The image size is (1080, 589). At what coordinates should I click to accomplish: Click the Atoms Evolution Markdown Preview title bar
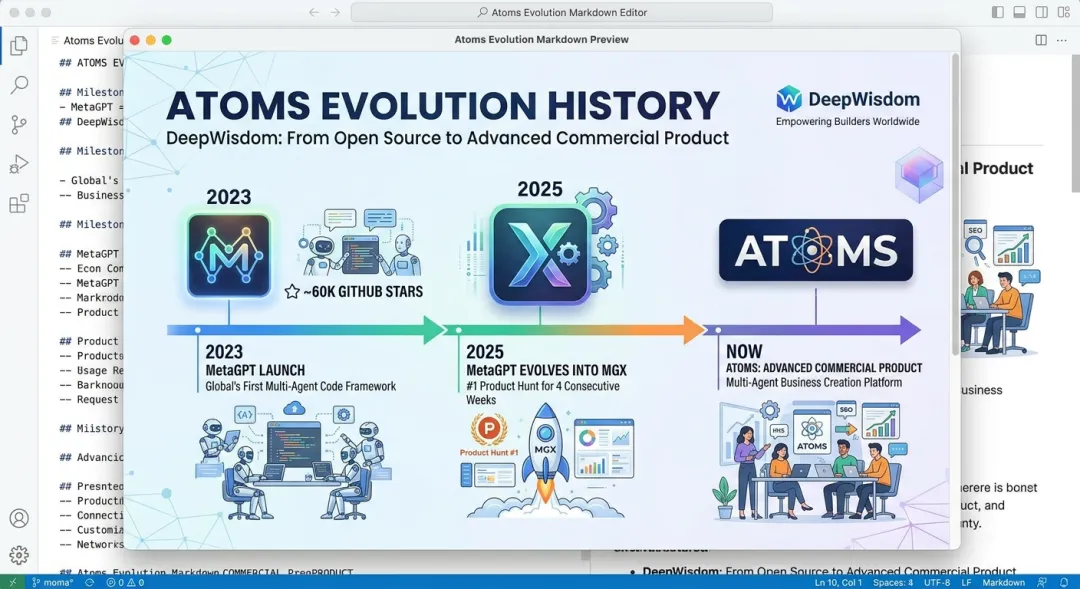541,40
